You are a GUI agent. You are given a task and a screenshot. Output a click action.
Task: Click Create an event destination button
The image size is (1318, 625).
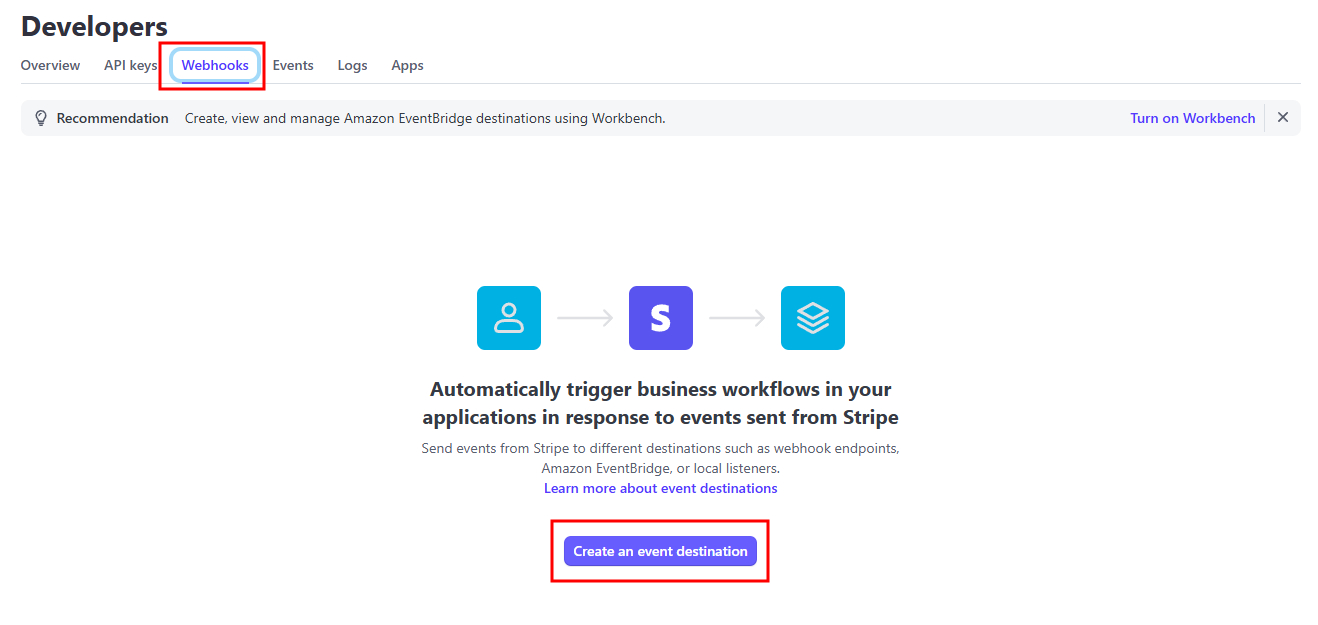pyautogui.click(x=660, y=551)
